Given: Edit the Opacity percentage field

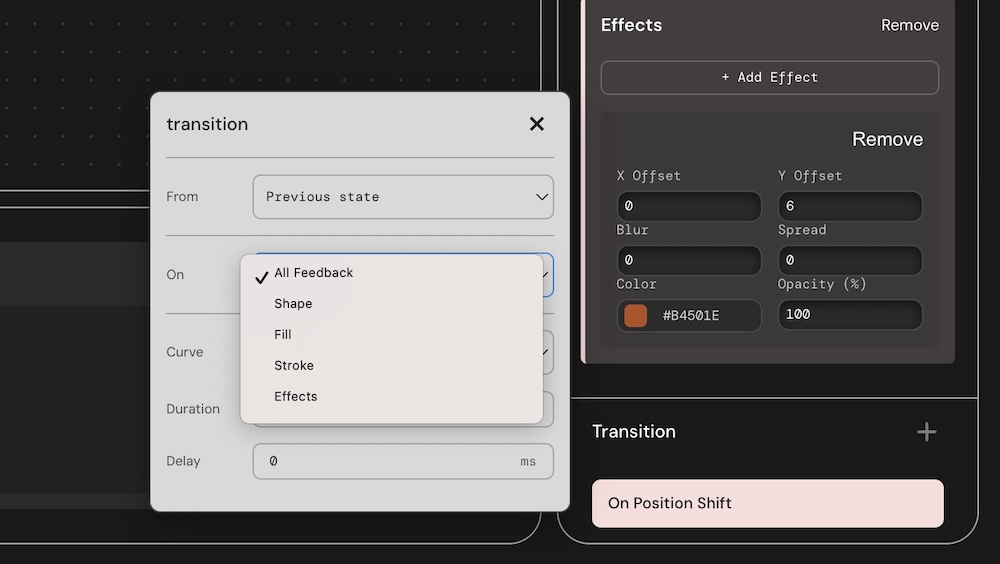Looking at the screenshot, I should [850, 315].
